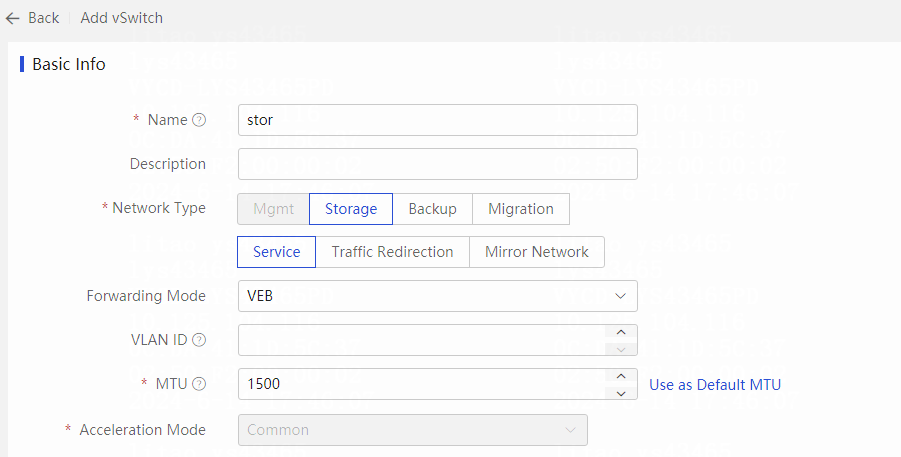Click the Add vSwitch page title
Image resolution: width=901 pixels, height=457 pixels.
(121, 18)
